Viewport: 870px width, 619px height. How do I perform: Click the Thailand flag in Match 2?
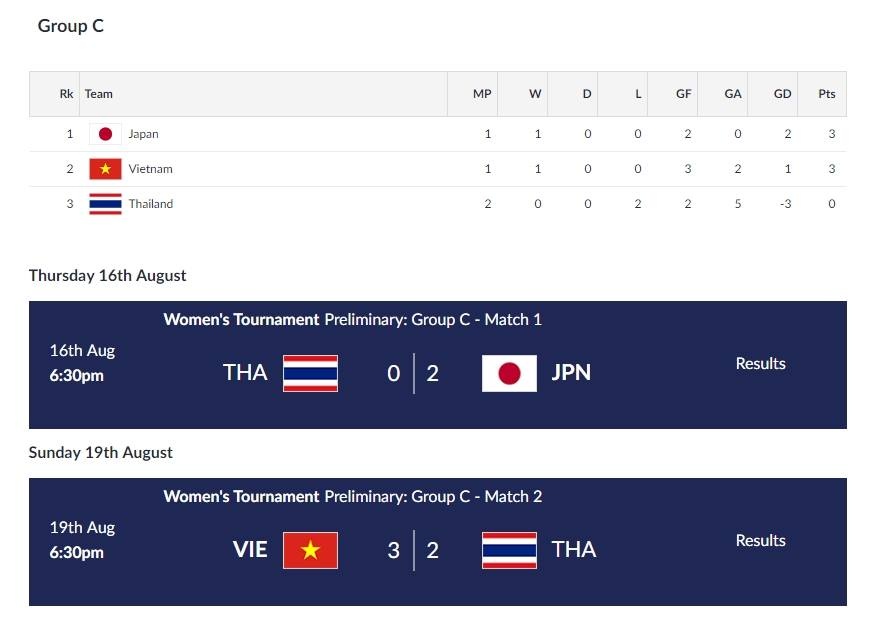(x=510, y=549)
